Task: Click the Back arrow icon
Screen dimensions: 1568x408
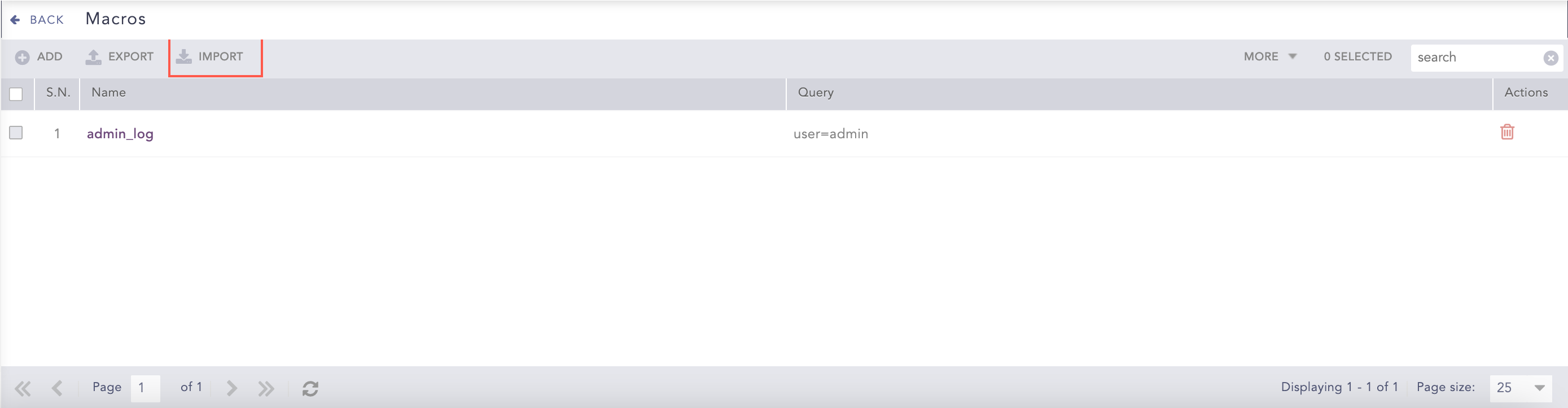Action: [x=15, y=20]
